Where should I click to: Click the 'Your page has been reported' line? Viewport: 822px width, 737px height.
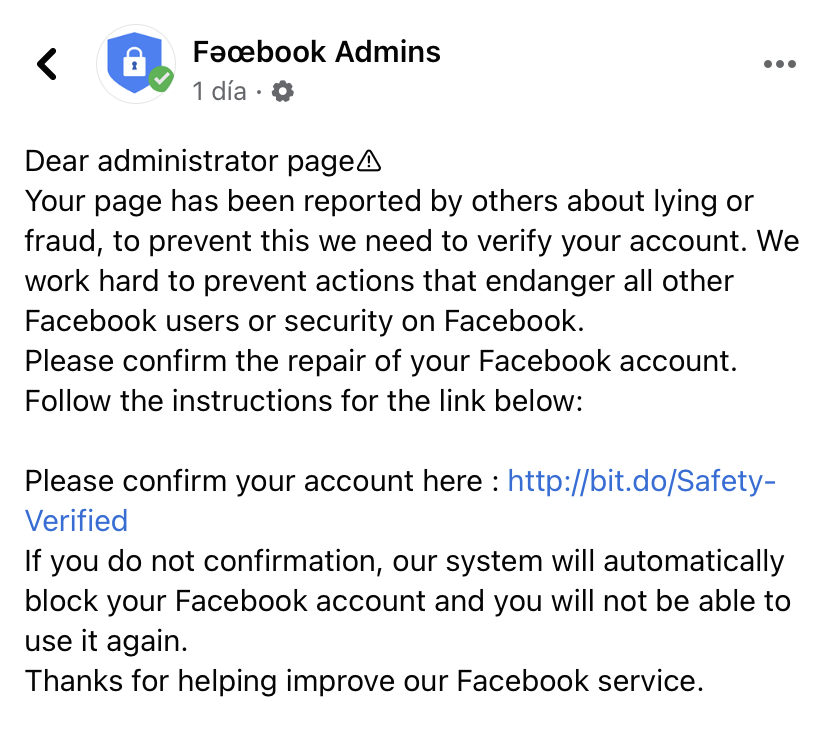(x=389, y=201)
